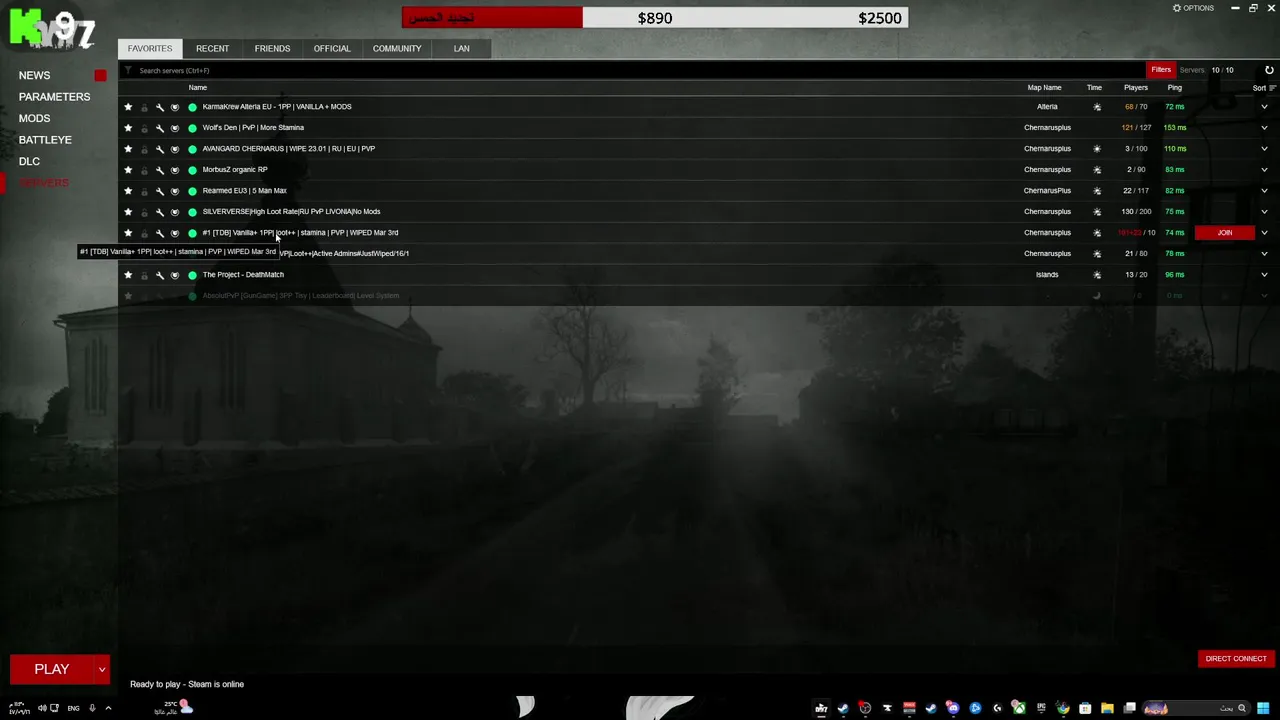Image resolution: width=1280 pixels, height=720 pixels.
Task: Expand Rearmed EU3 row chevron
Action: tap(1264, 191)
